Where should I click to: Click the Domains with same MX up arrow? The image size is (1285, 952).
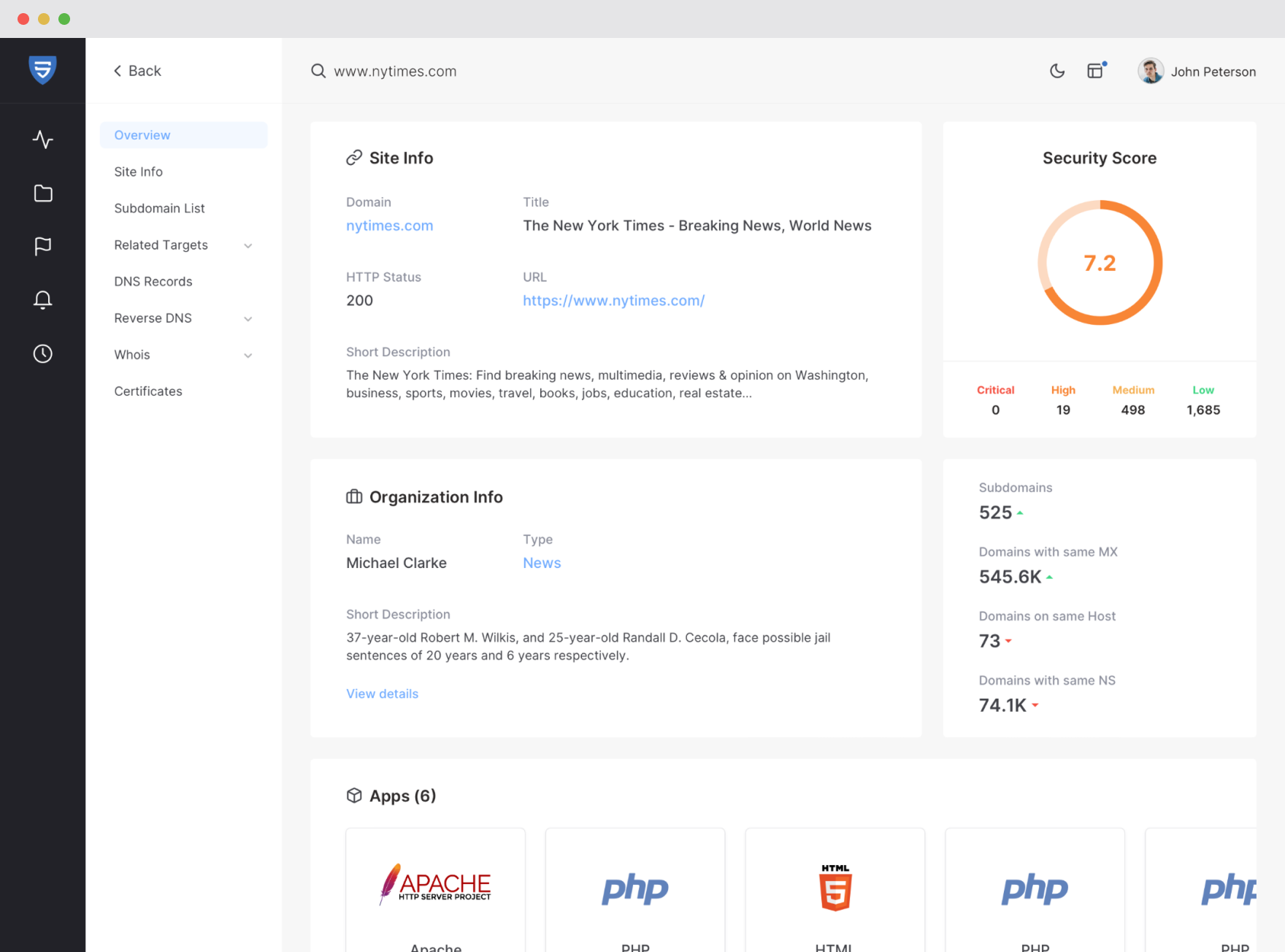tap(1049, 577)
